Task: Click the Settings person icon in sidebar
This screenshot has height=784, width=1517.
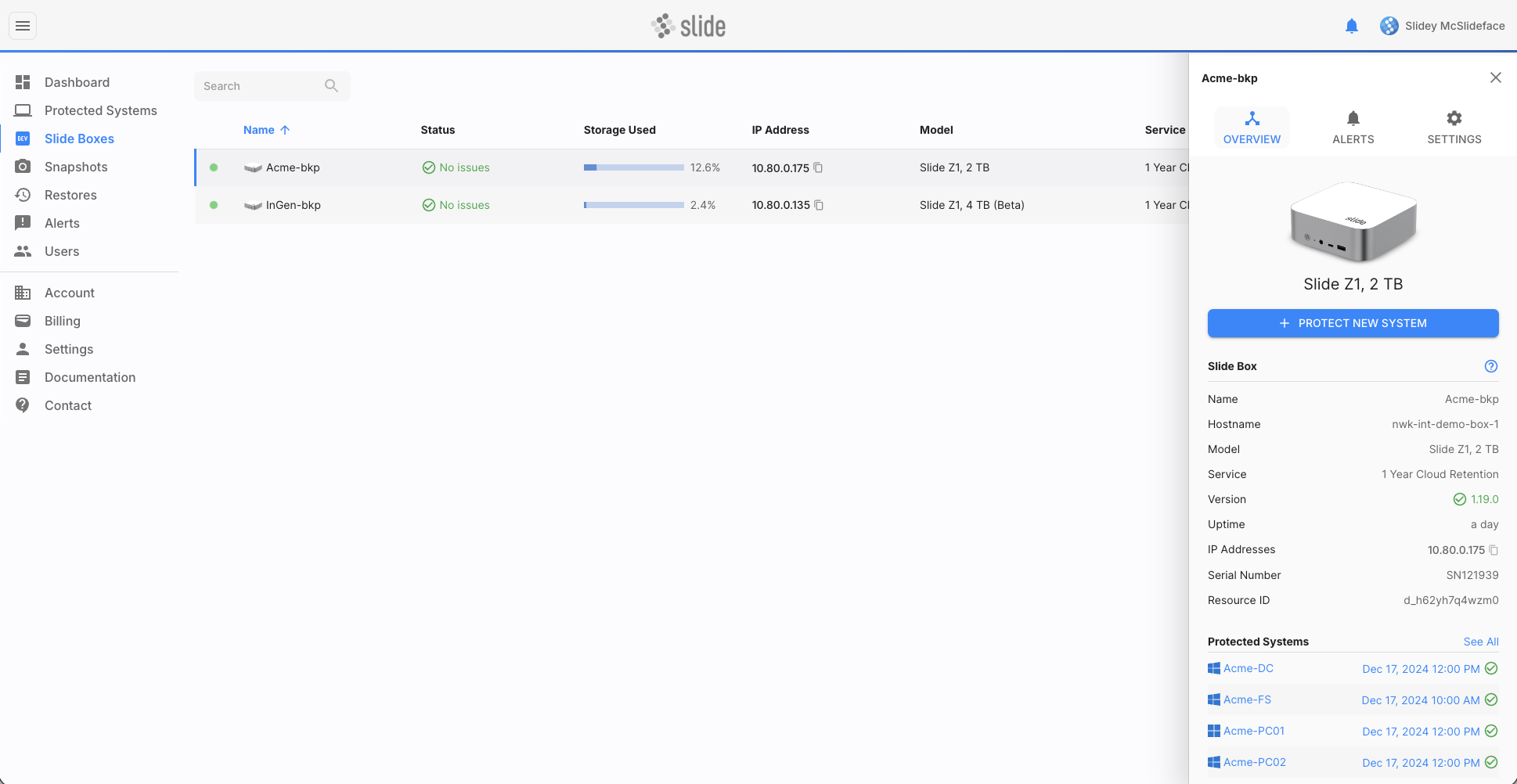Action: click(x=23, y=349)
